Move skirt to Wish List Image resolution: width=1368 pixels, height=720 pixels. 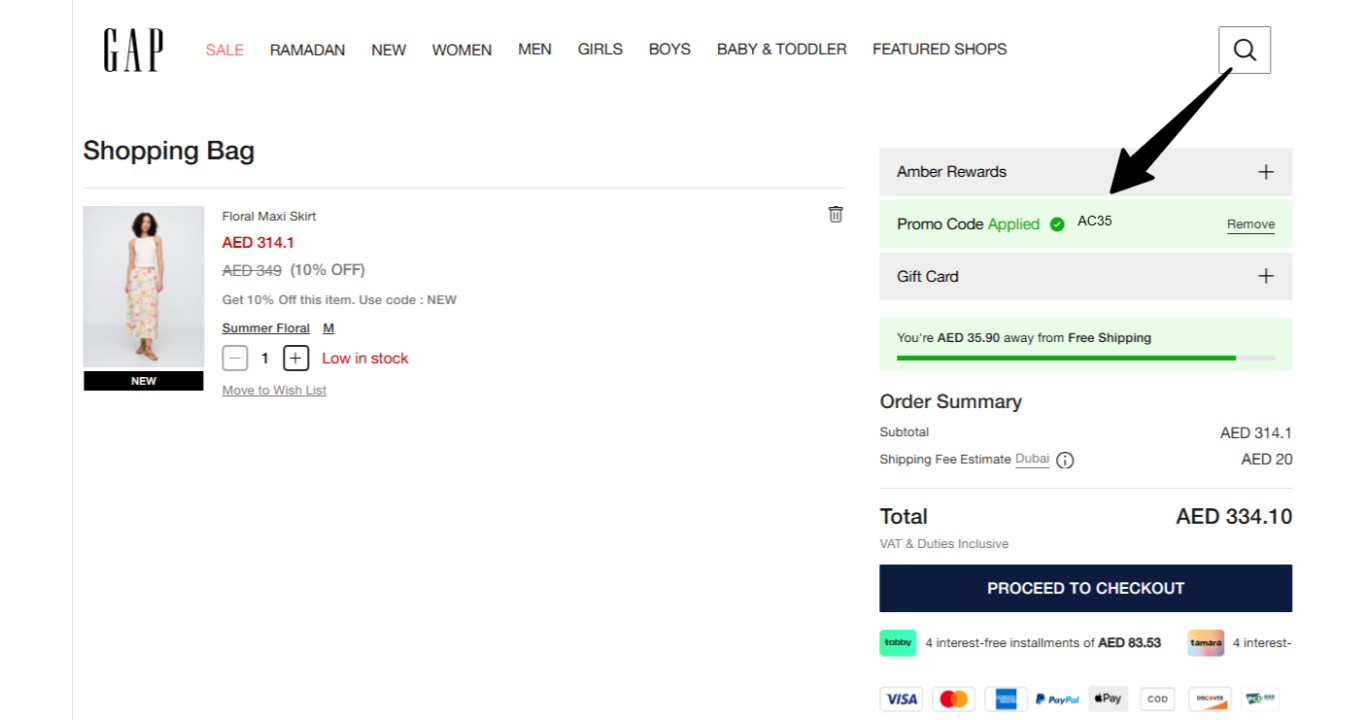click(x=274, y=390)
